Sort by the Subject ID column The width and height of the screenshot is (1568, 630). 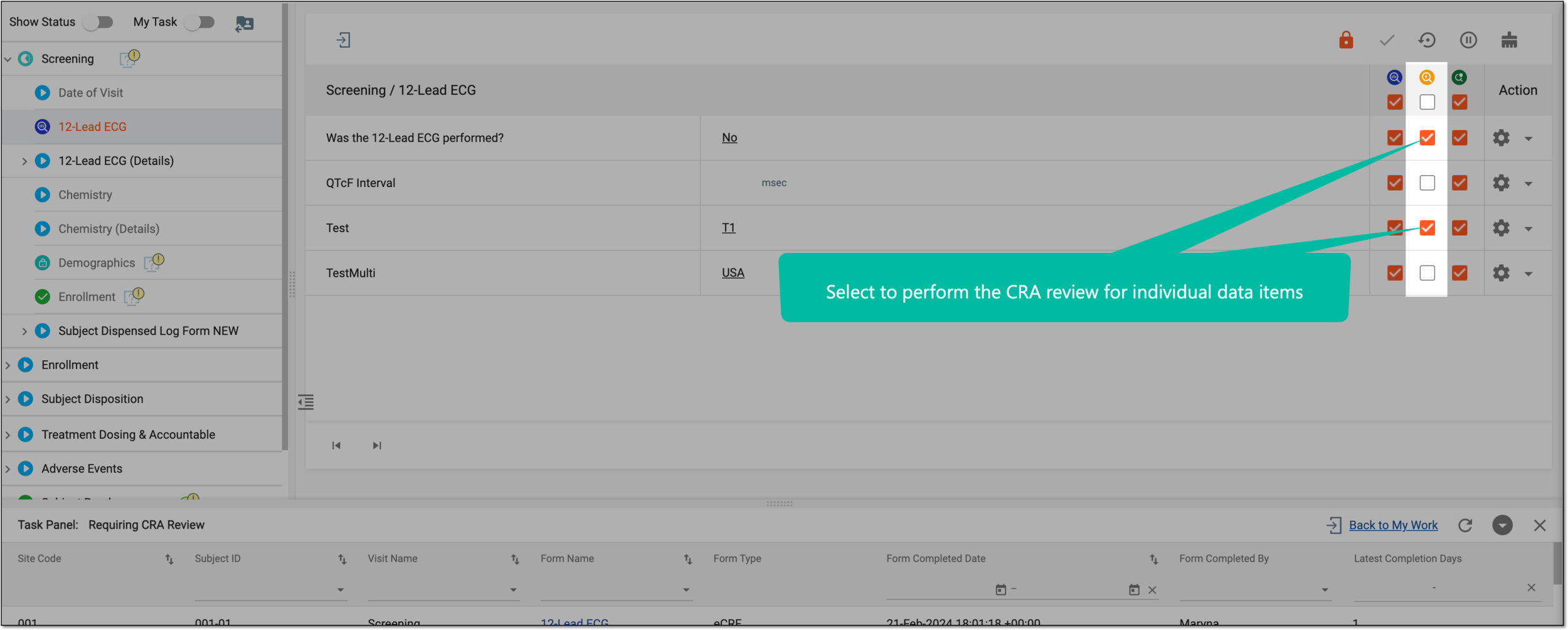pos(342,560)
